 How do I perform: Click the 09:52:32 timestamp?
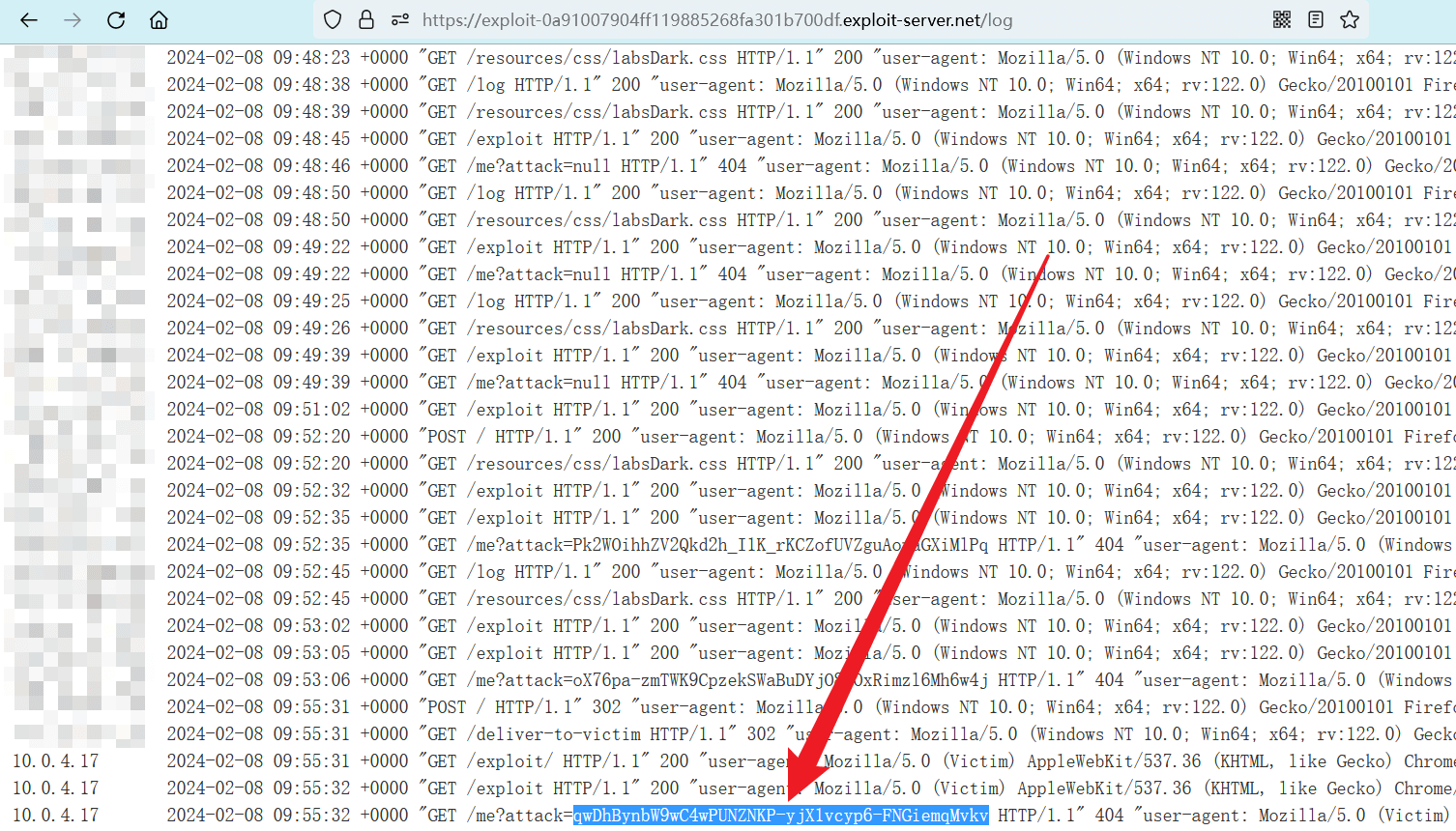(x=311, y=491)
